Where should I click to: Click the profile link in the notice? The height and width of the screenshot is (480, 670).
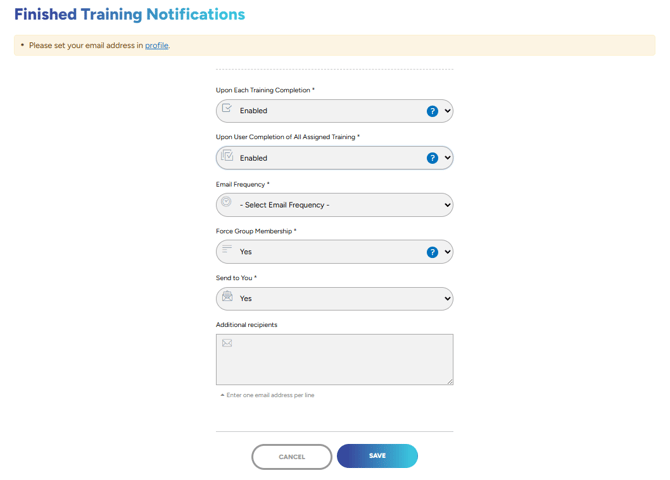click(156, 45)
